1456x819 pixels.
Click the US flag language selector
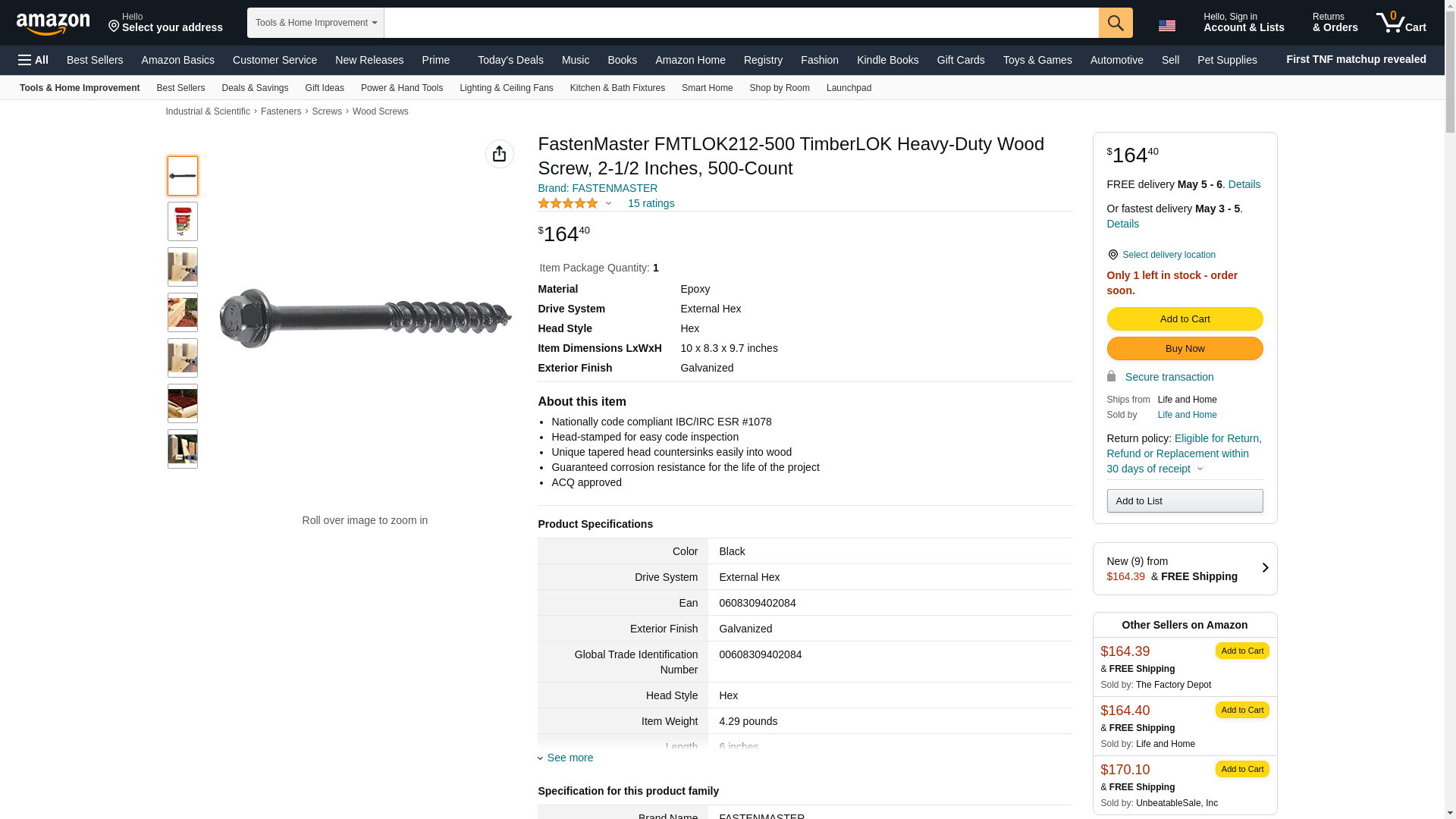(x=1166, y=26)
